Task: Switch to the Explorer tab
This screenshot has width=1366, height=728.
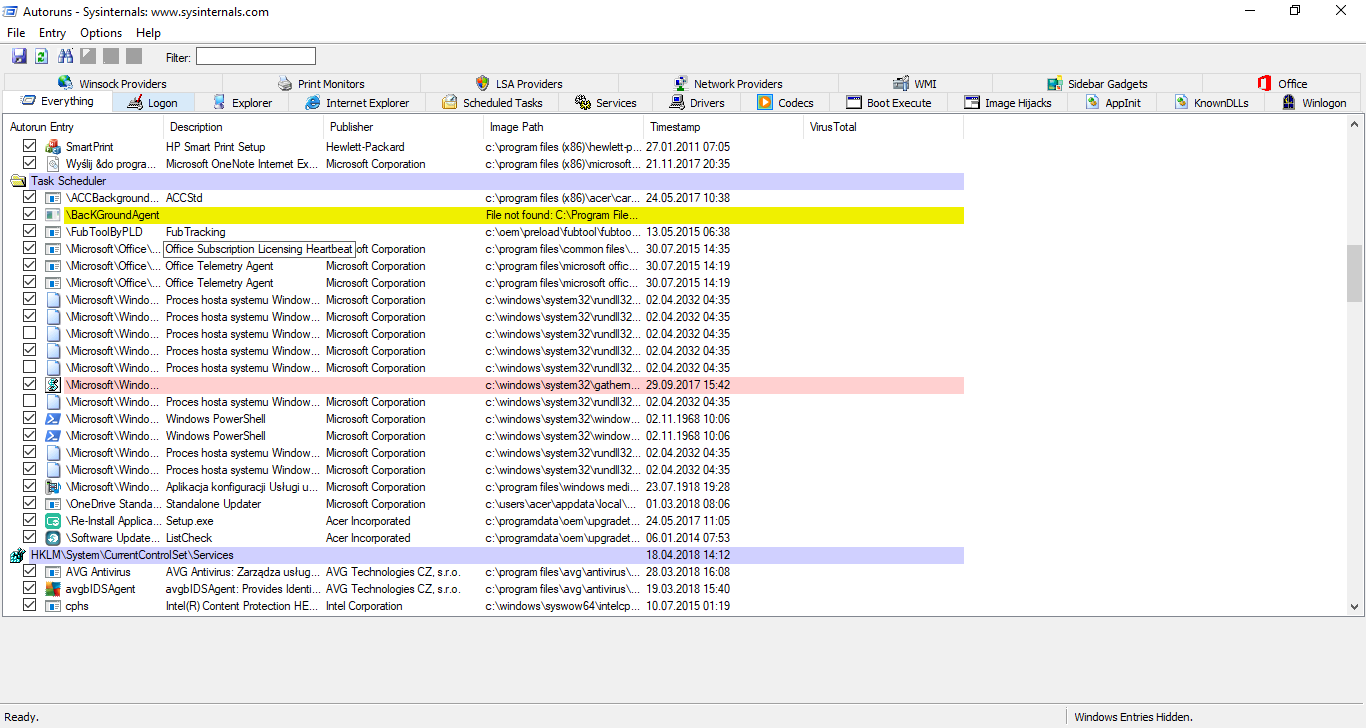Action: 242,102
